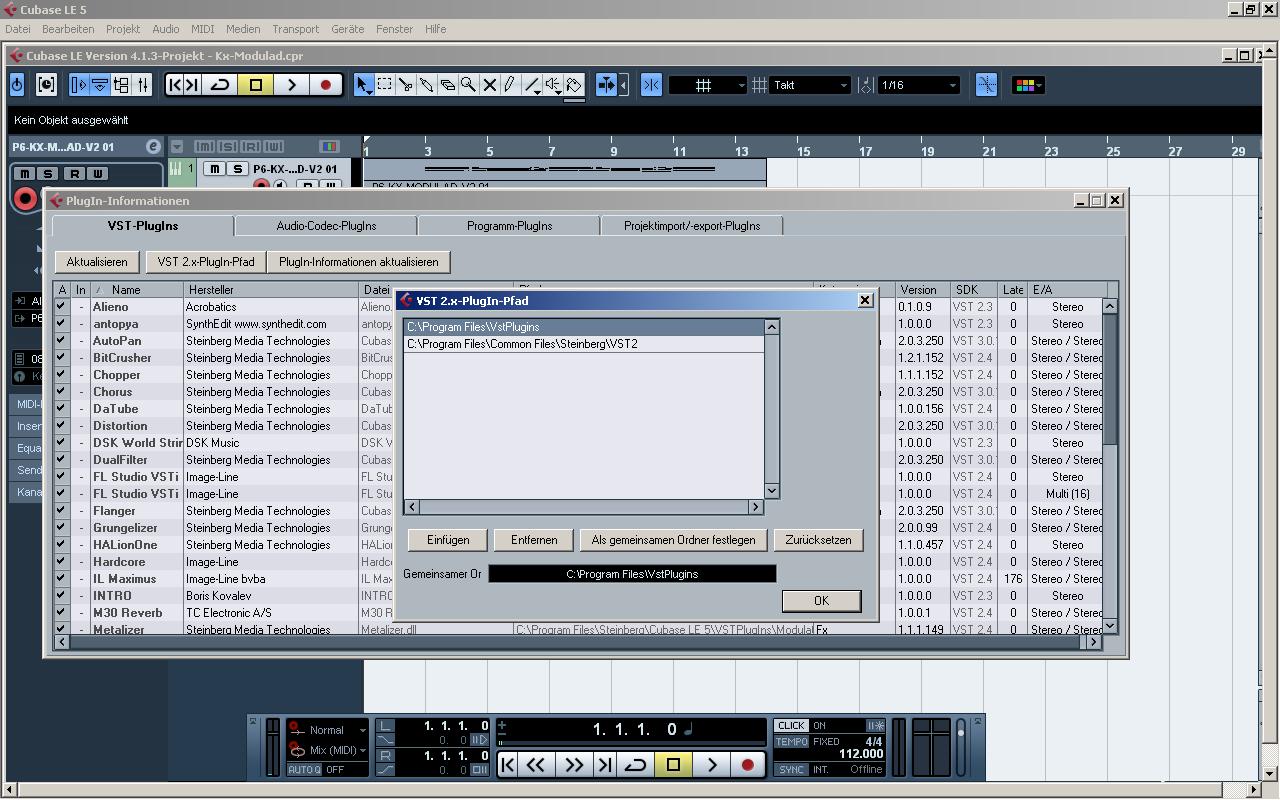Toggle TEMPO track in transport panel
The width and height of the screenshot is (1280, 800).
coord(791,742)
